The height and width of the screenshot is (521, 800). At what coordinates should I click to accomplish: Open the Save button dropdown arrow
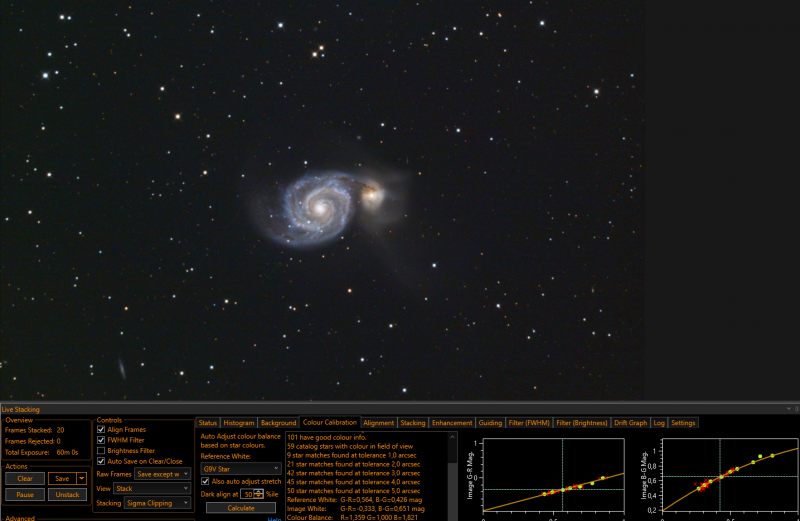82,478
